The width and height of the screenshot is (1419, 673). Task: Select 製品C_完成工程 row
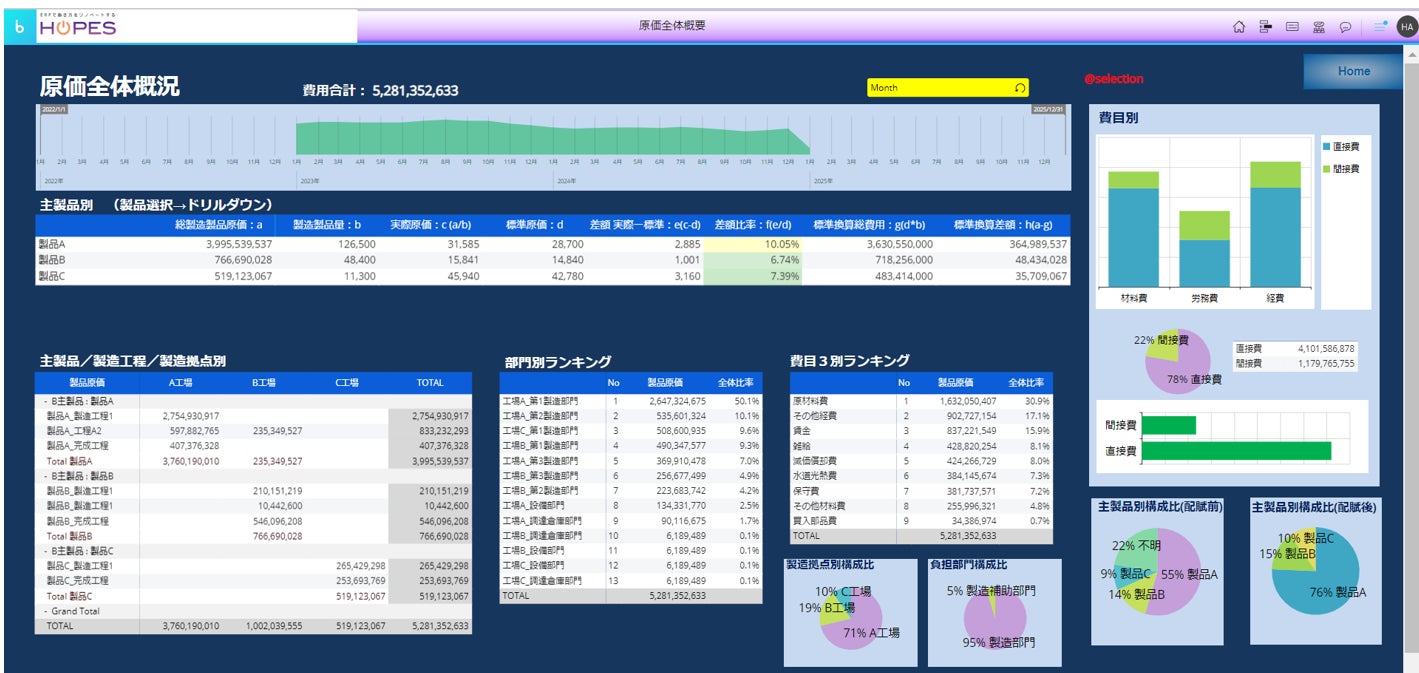coord(253,581)
